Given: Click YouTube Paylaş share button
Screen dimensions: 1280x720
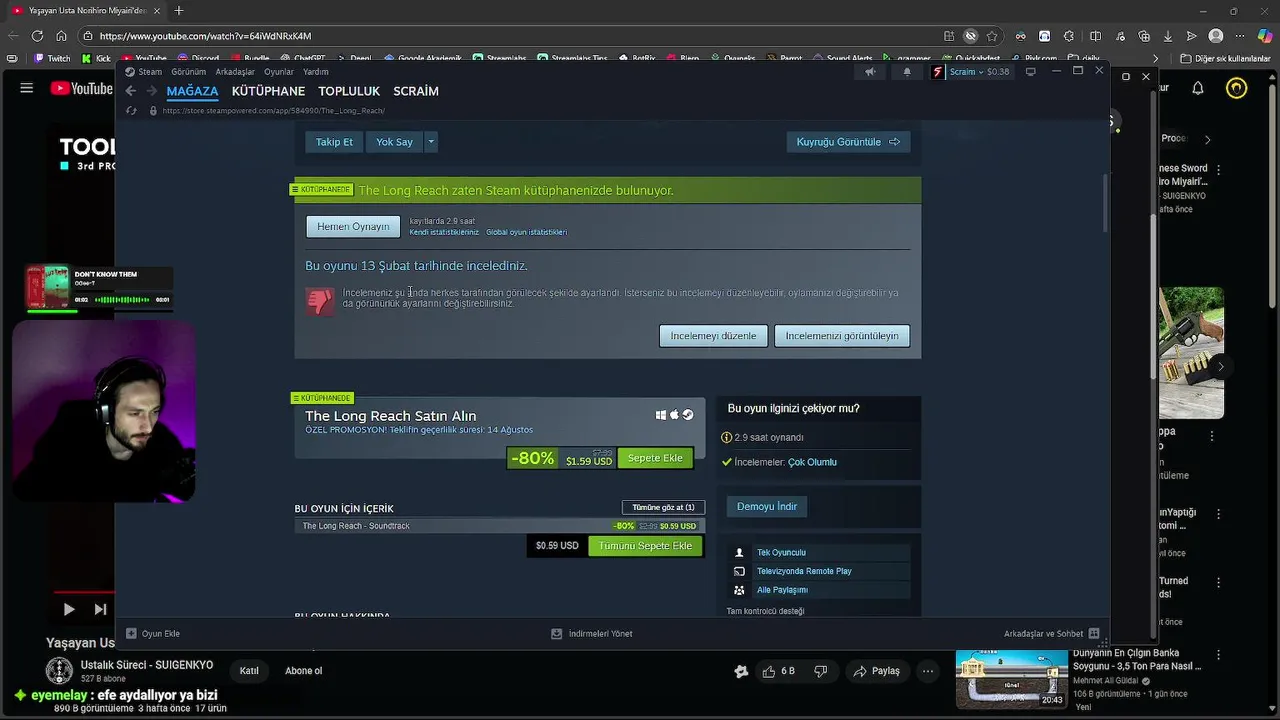Looking at the screenshot, I should point(876,671).
